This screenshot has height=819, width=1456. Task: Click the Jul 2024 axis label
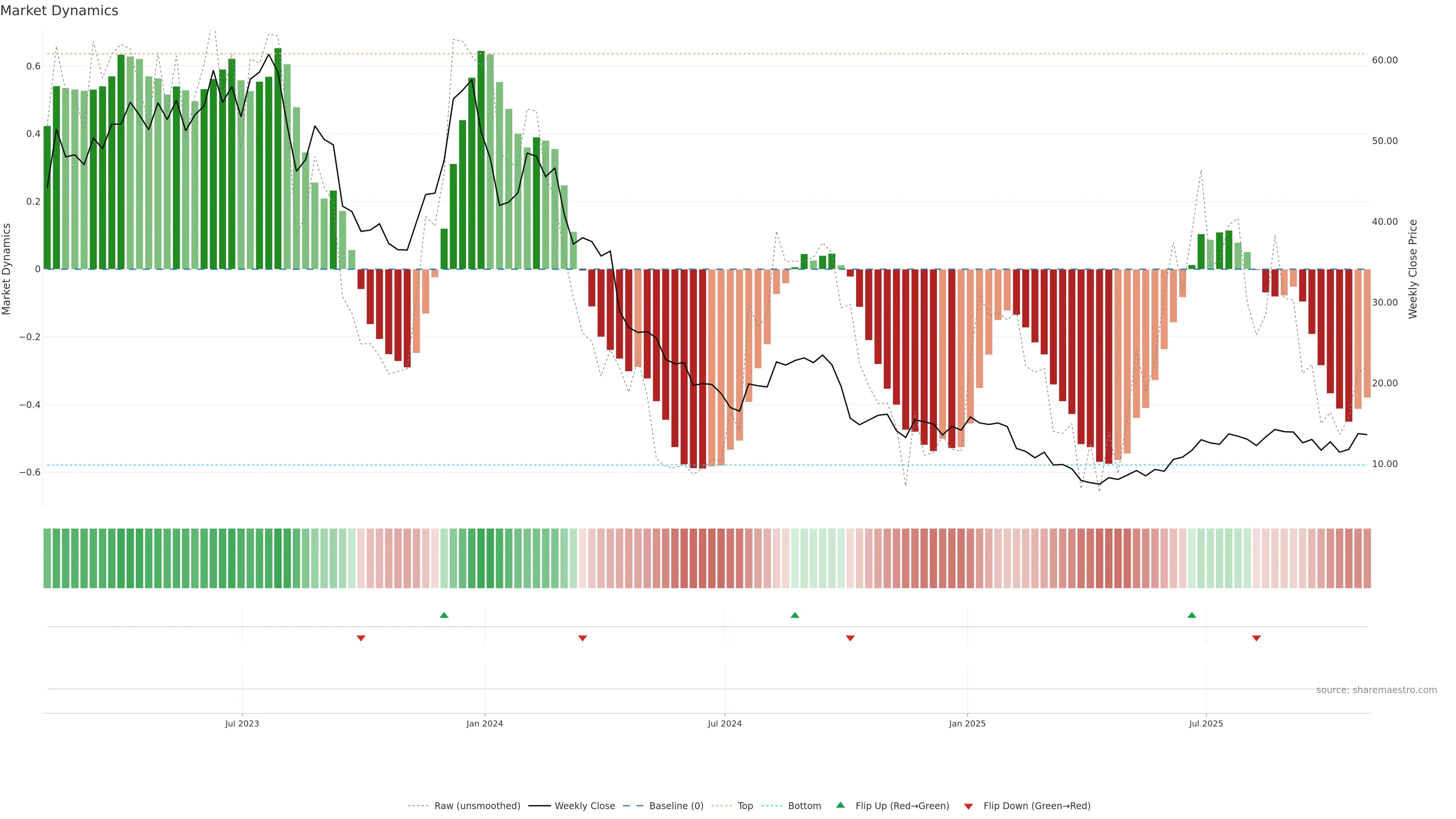pos(725,723)
